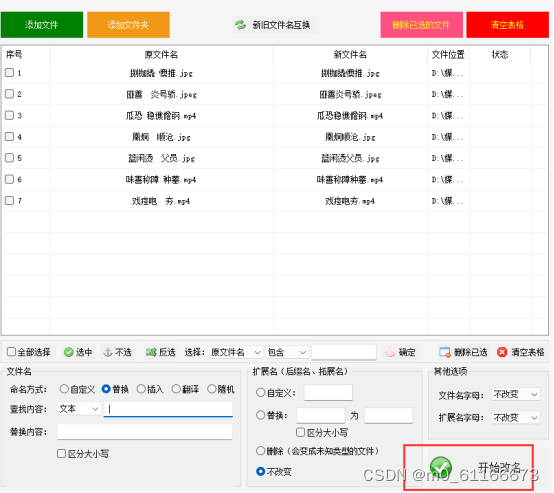
Task: Open the 原文件名 selection dropdown
Action: (x=236, y=352)
